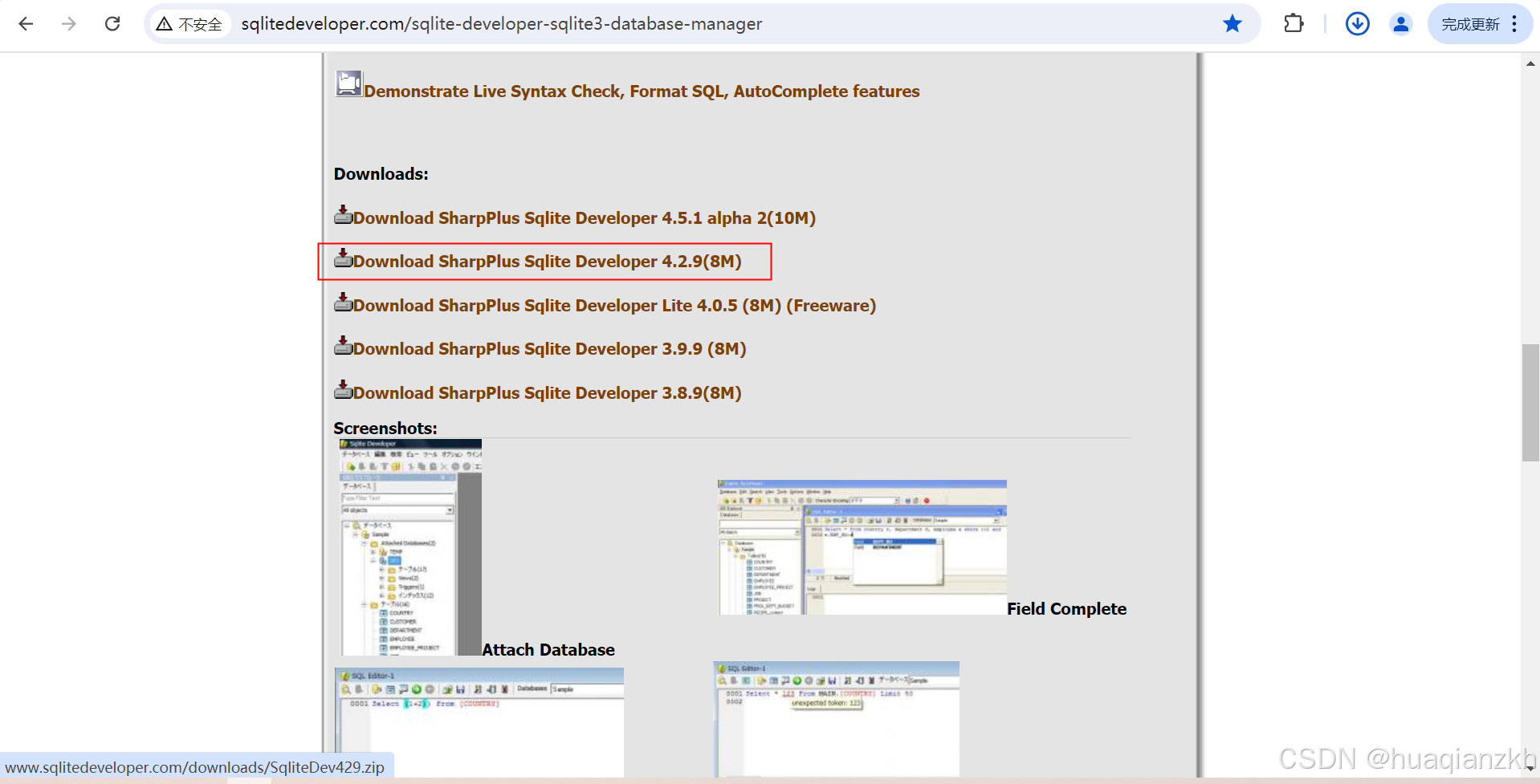Click the download icon for version 3.8.9
Screen dimensions: 1540x784
pos(344,389)
